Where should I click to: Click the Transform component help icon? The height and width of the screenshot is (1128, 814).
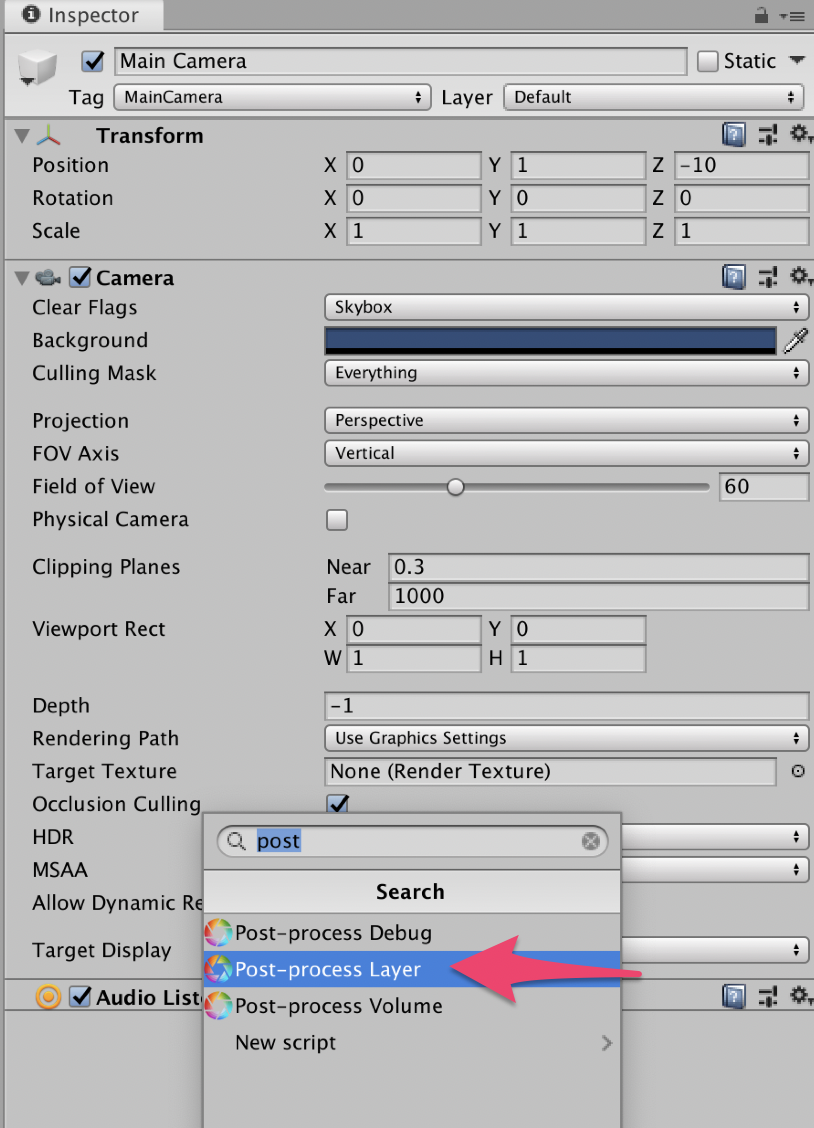point(733,135)
